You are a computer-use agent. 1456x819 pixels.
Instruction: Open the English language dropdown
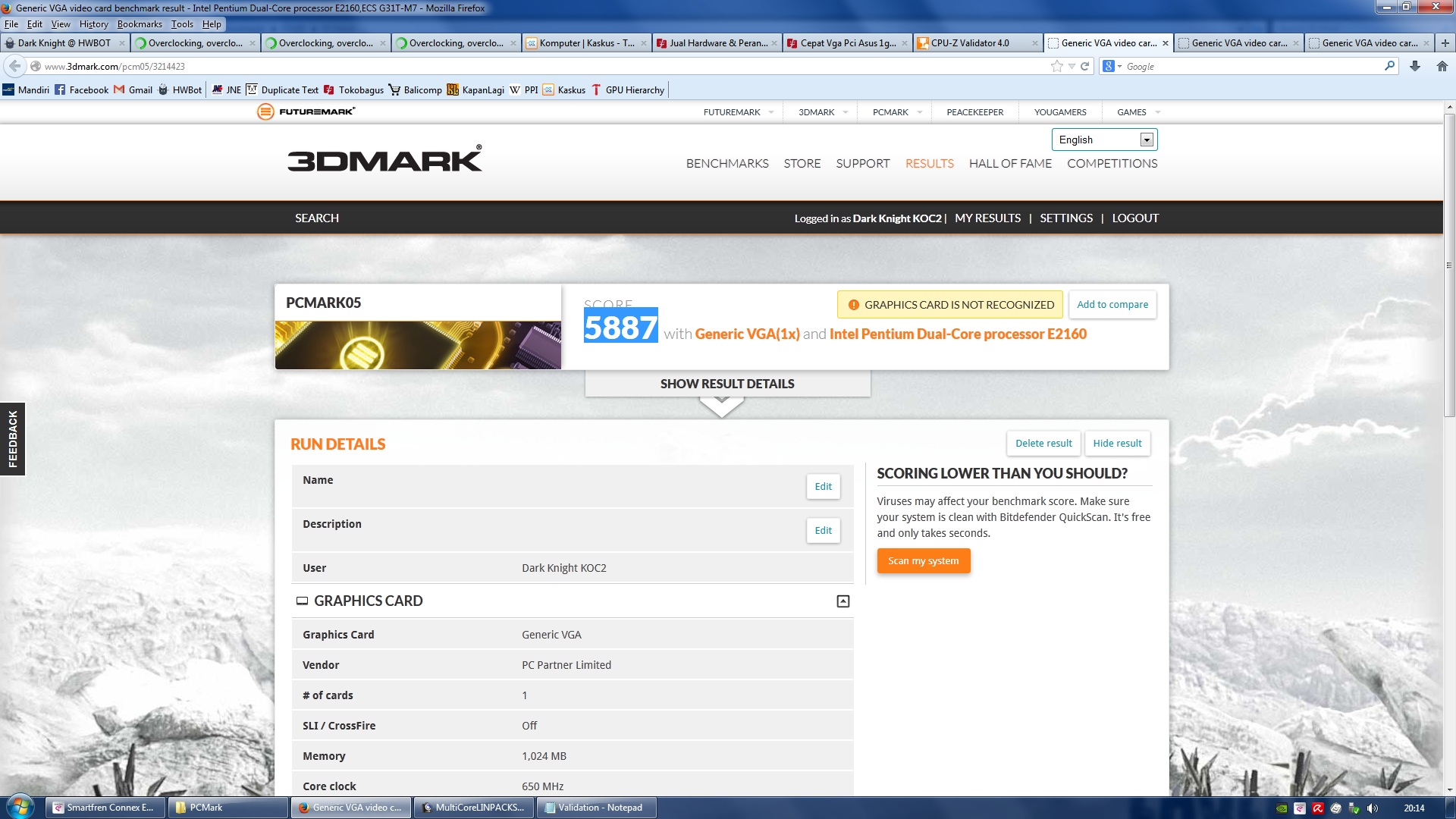click(x=1105, y=140)
